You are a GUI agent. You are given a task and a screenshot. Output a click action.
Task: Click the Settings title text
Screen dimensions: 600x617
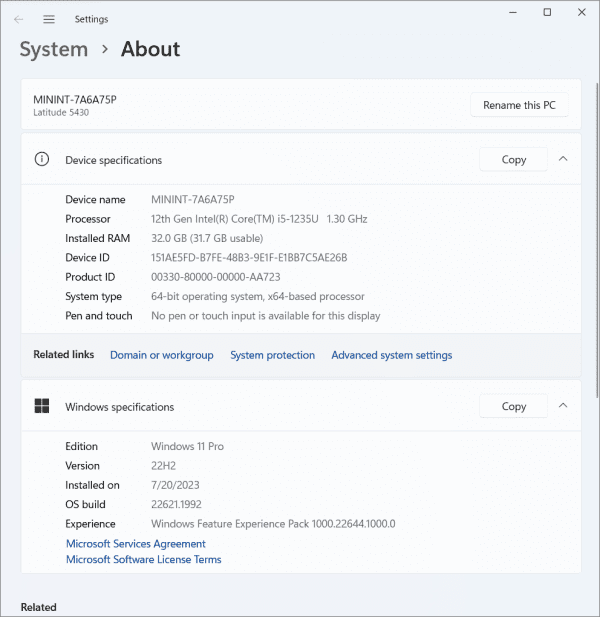[x=91, y=19]
